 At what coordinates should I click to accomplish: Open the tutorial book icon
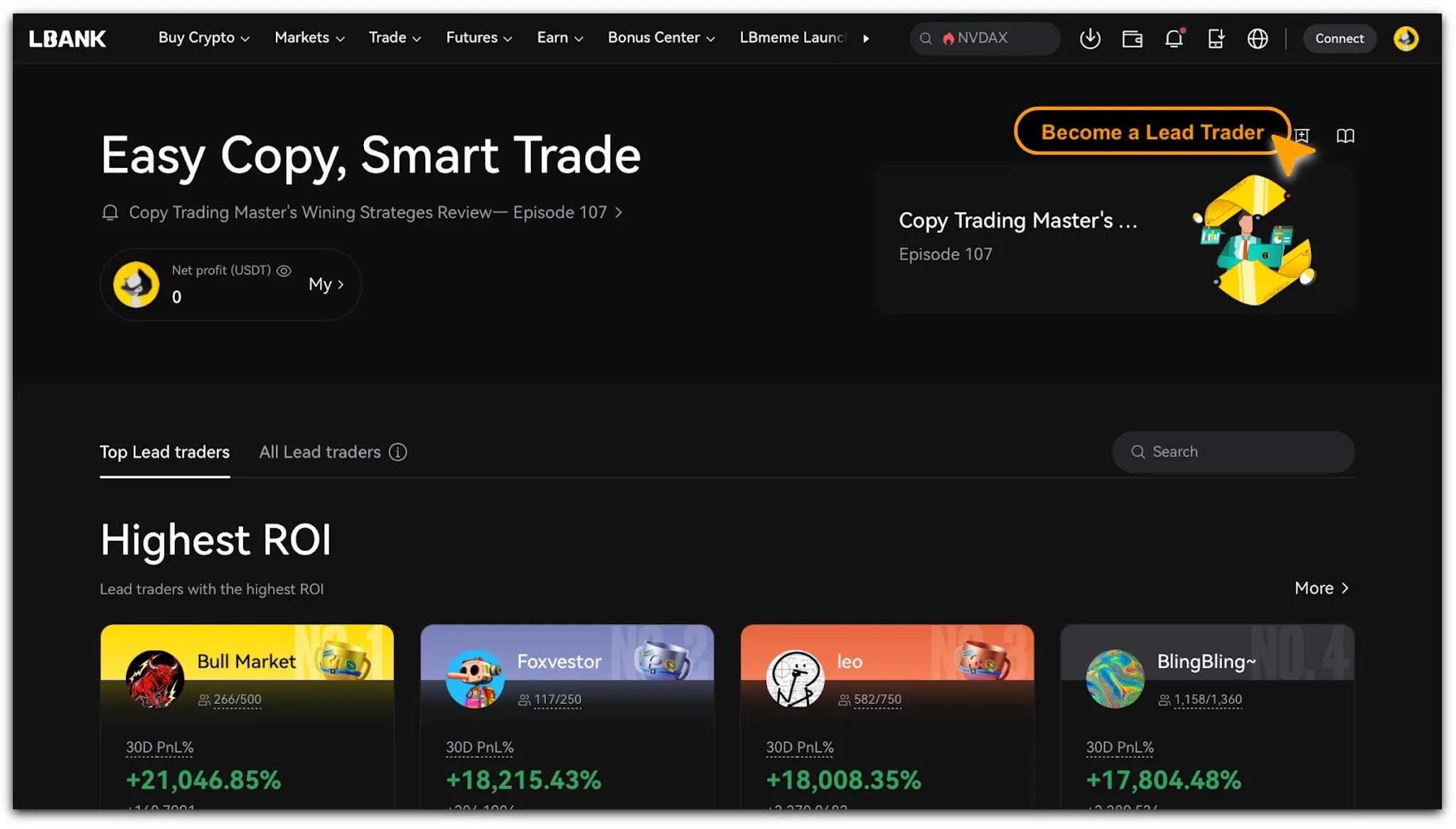[x=1345, y=136]
